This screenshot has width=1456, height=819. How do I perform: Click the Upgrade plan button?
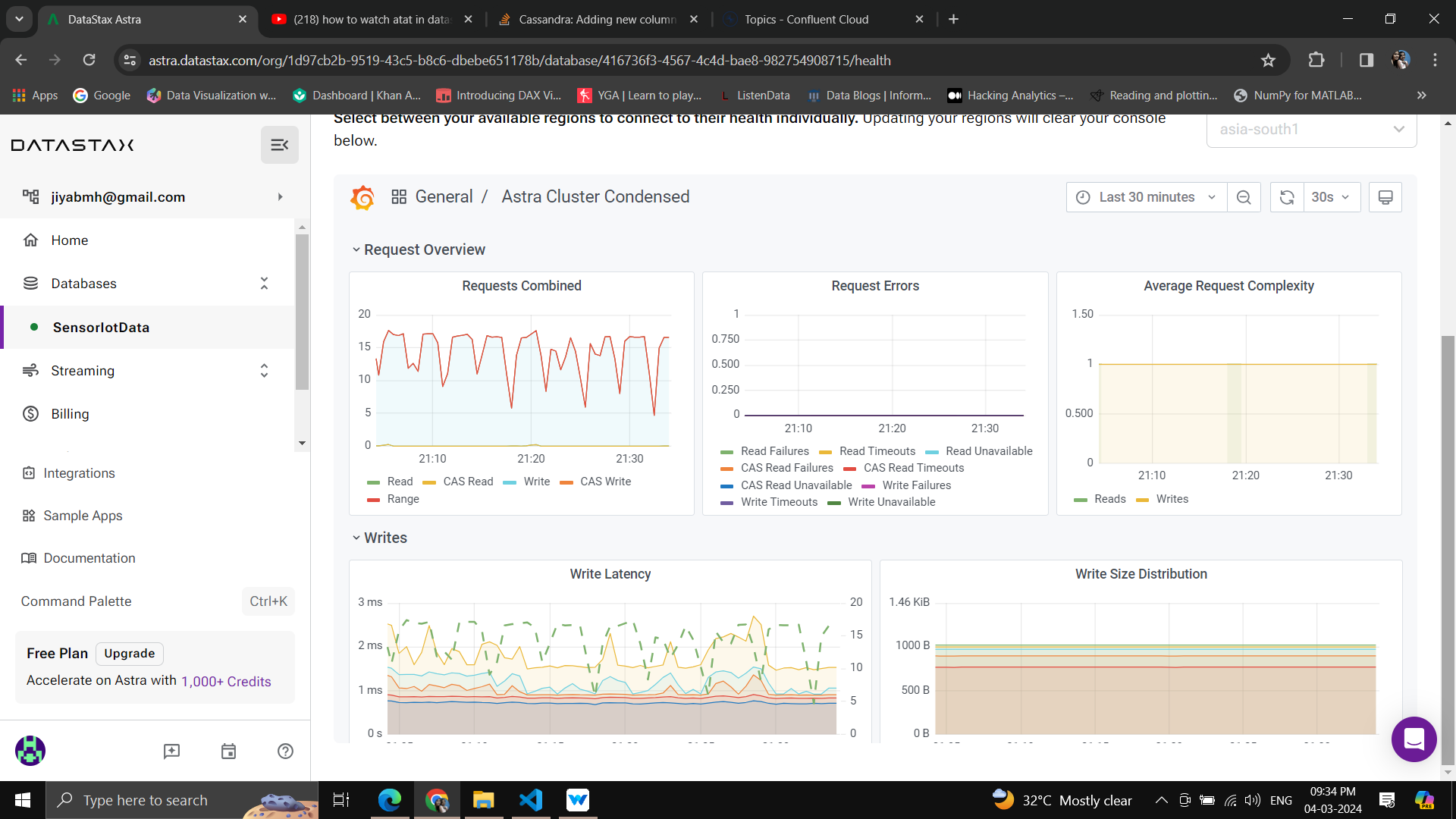point(129,654)
